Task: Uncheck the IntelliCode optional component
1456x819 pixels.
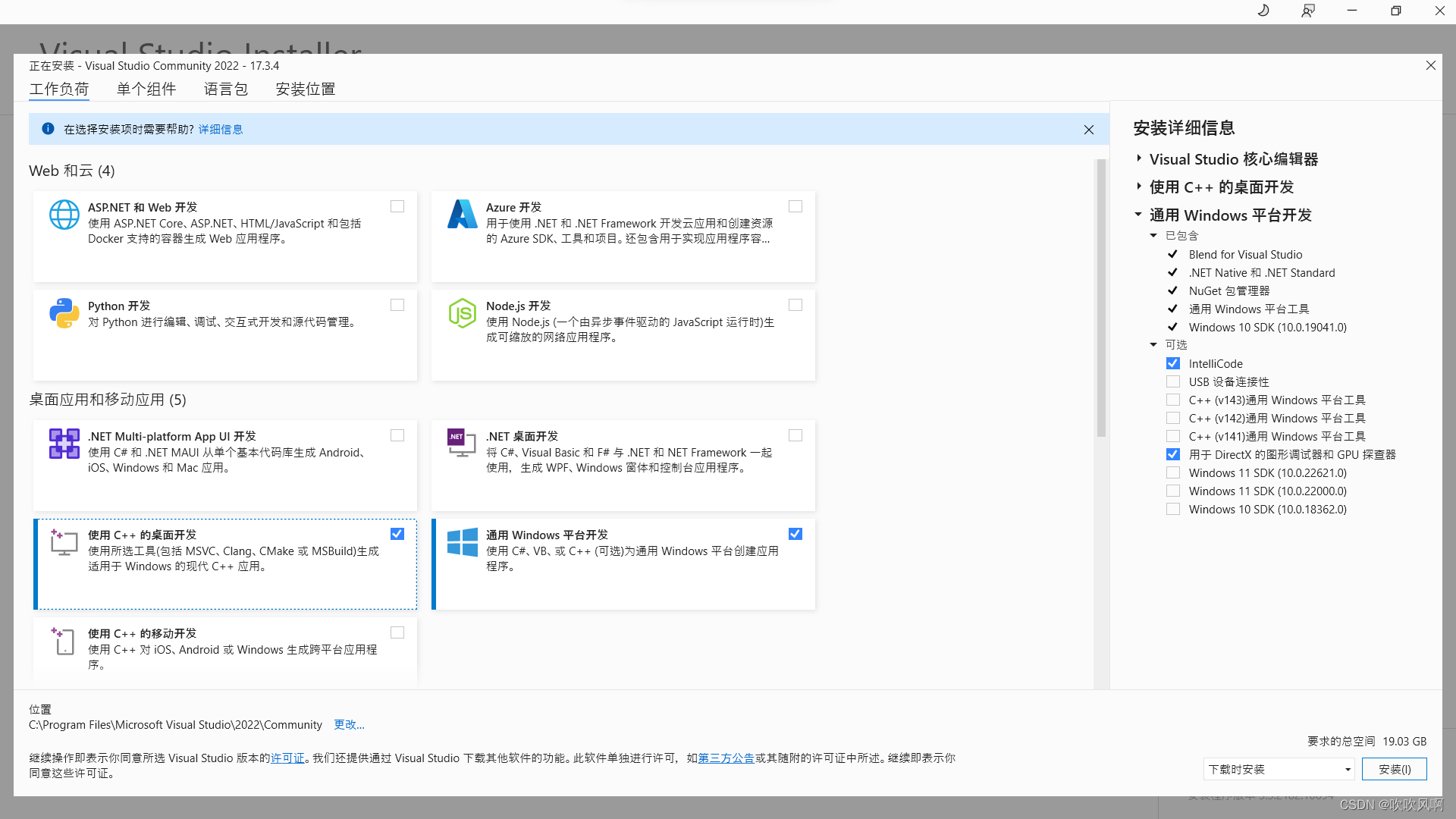Action: (1173, 363)
